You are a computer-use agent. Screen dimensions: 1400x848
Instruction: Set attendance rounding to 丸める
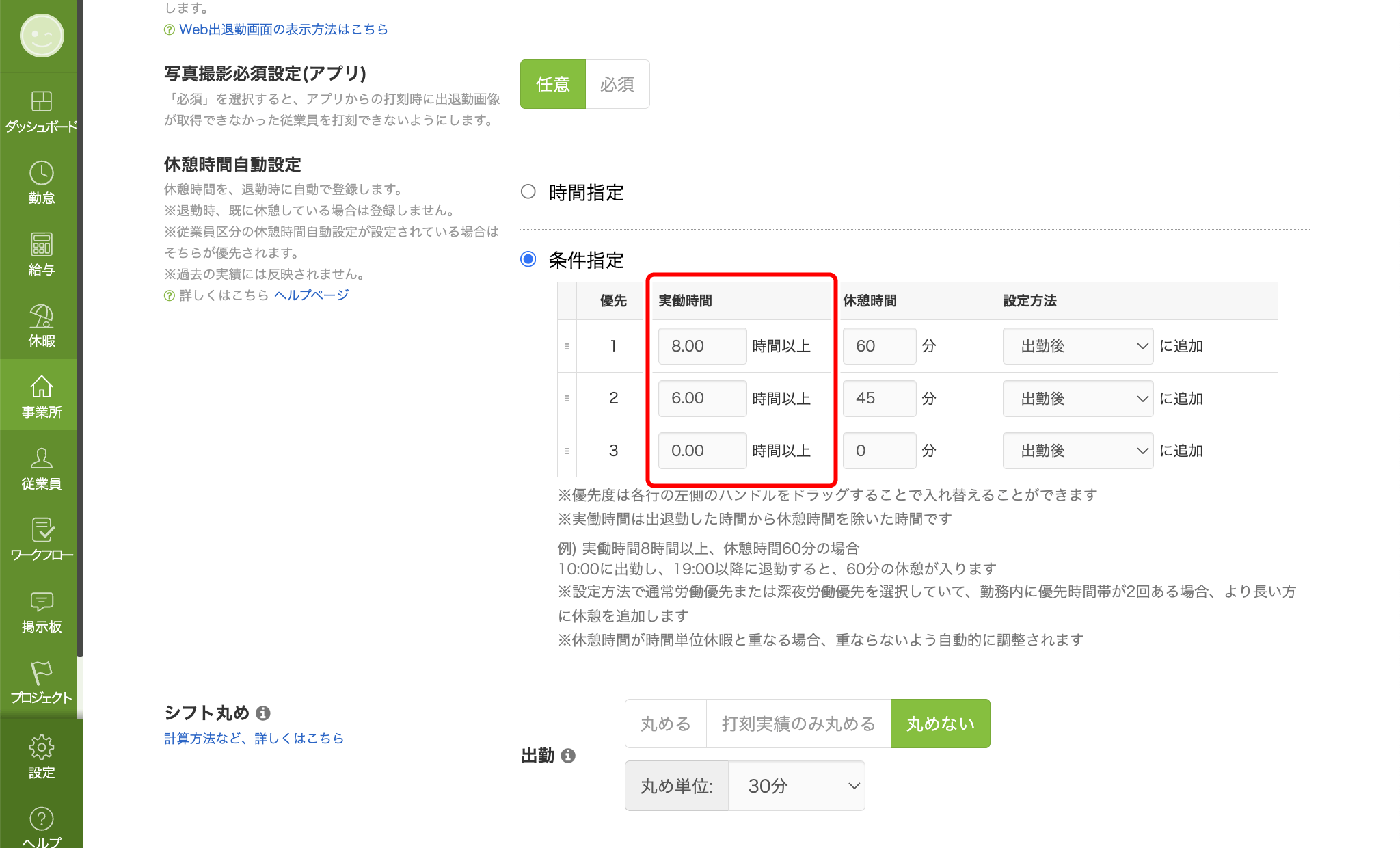[x=665, y=724]
